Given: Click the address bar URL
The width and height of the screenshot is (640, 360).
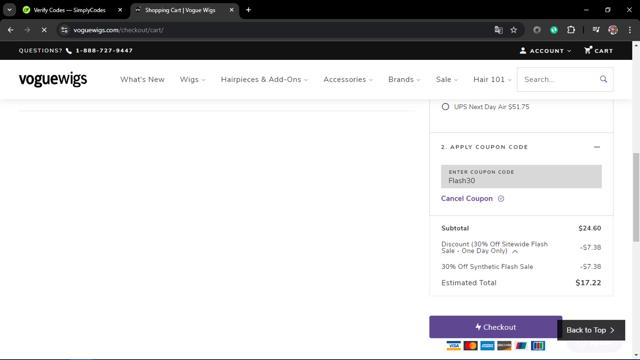Looking at the screenshot, I should pos(118,30).
